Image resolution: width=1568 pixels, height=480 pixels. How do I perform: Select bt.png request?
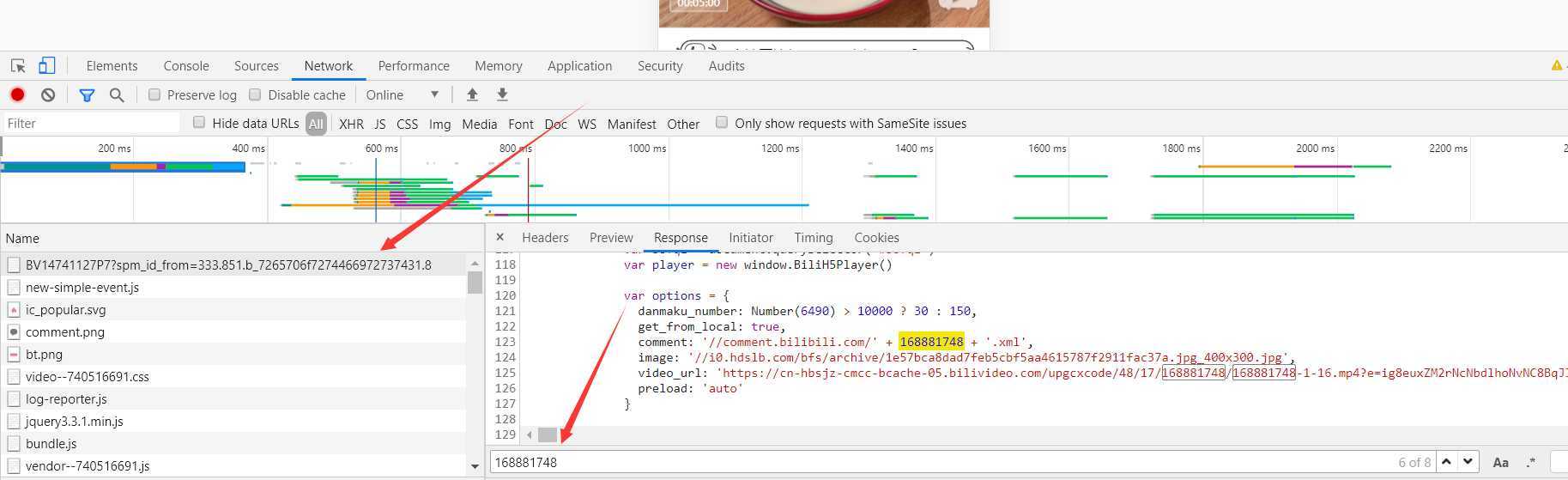(233, 354)
